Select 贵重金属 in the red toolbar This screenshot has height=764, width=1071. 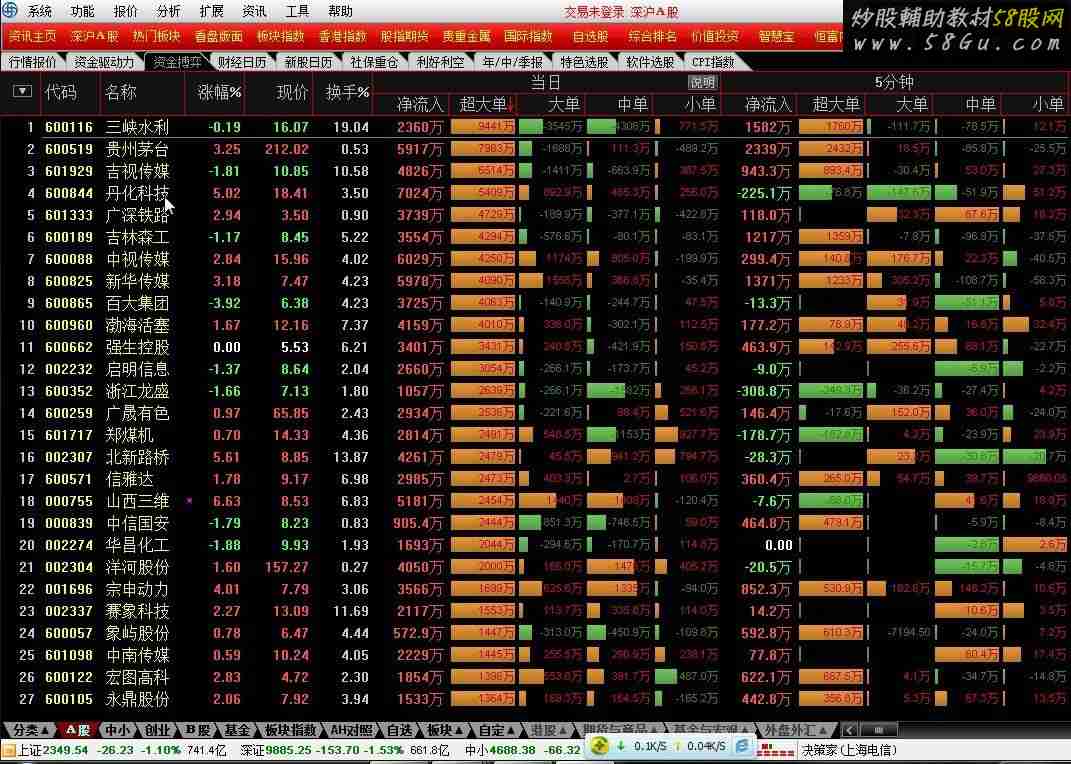tap(467, 36)
